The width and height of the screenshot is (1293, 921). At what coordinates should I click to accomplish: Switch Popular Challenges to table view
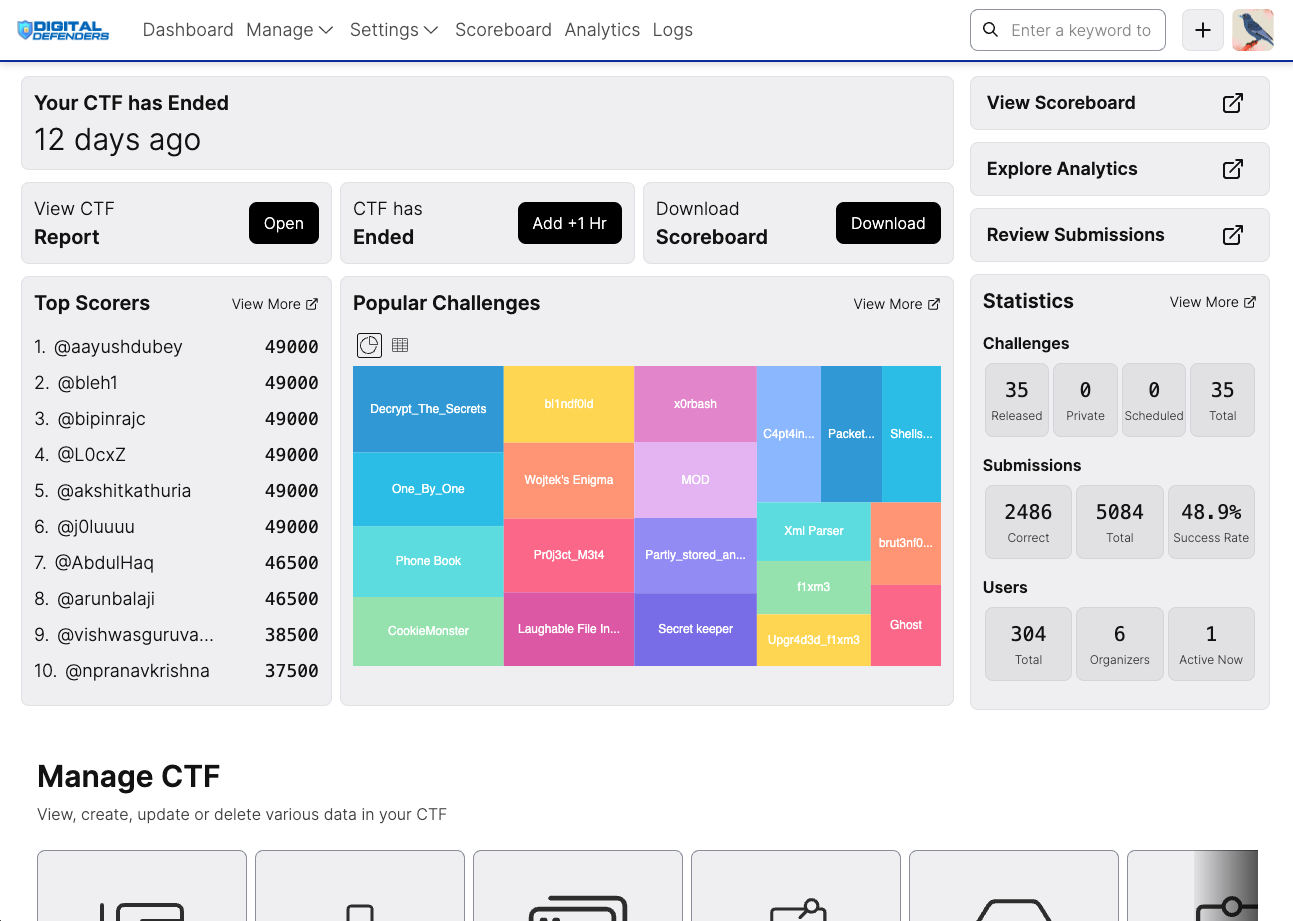pos(400,345)
